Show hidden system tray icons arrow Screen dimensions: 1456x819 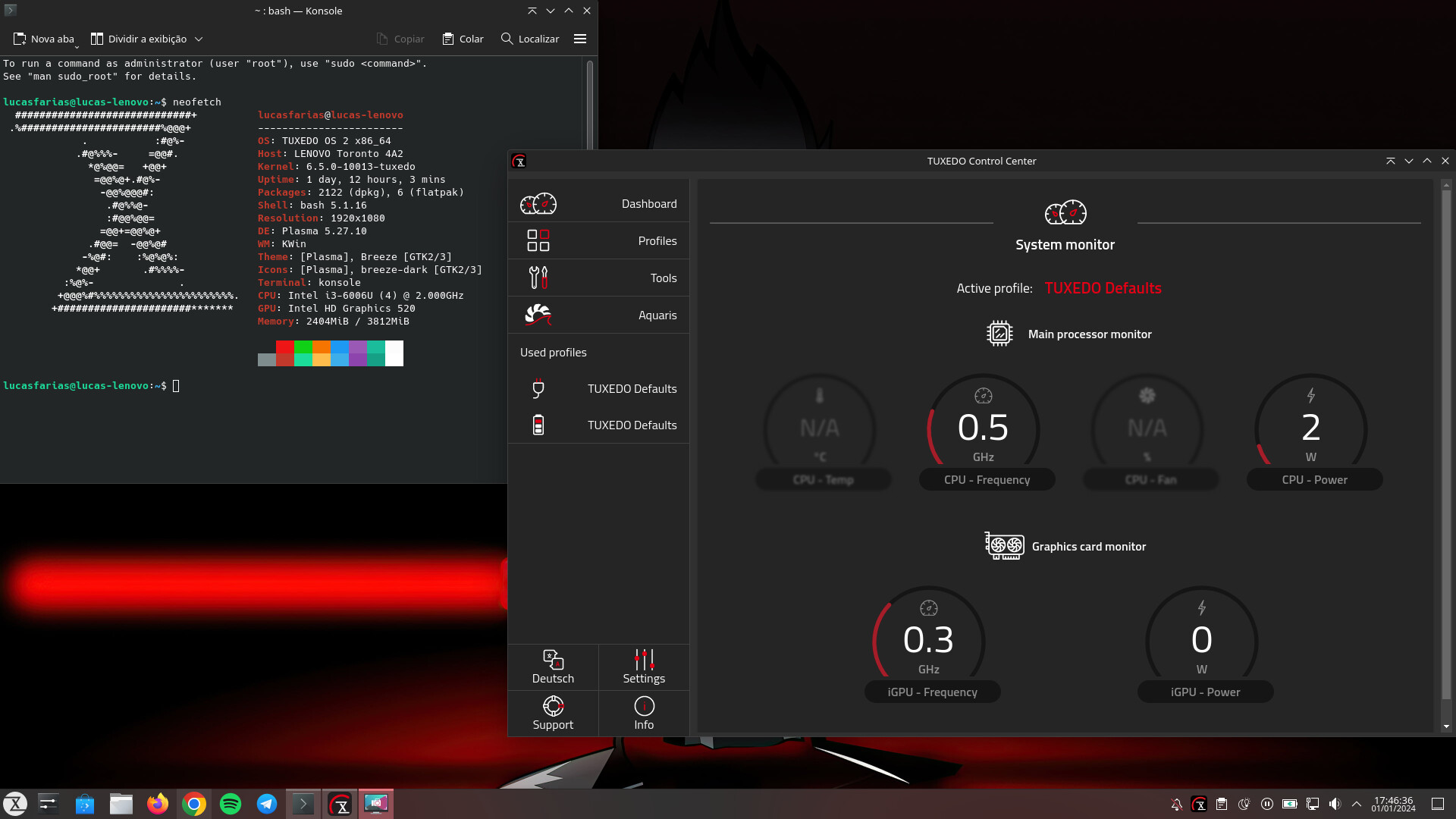coord(1357,804)
